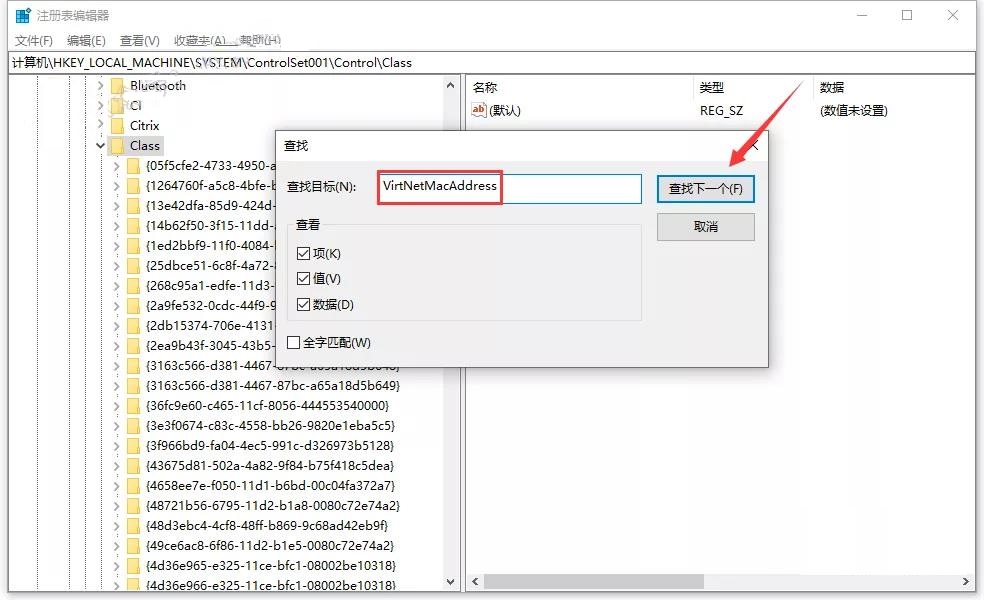Click folder icon of {268c95a1-edfe-11d3 key
The width and height of the screenshot is (984, 600).
(133, 286)
